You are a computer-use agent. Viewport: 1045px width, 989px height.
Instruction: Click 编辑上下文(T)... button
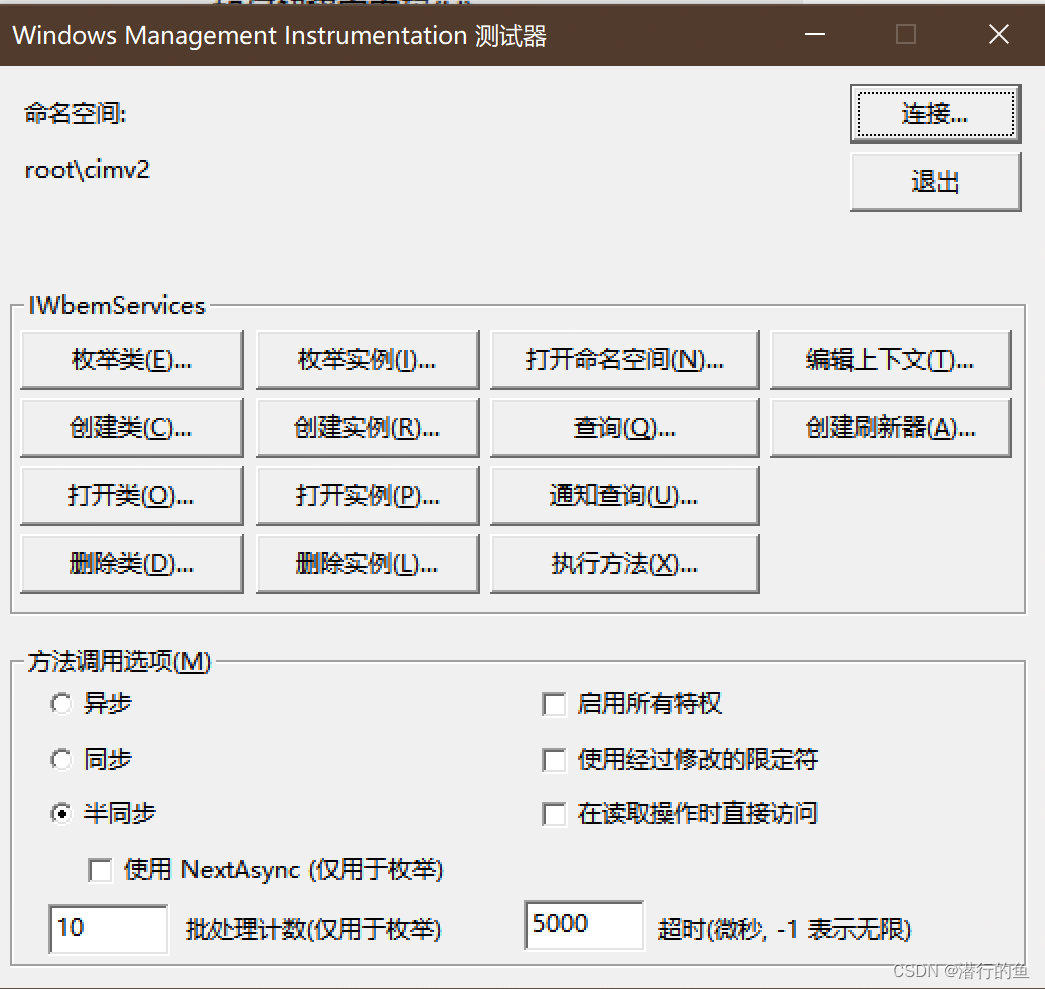(x=890, y=360)
